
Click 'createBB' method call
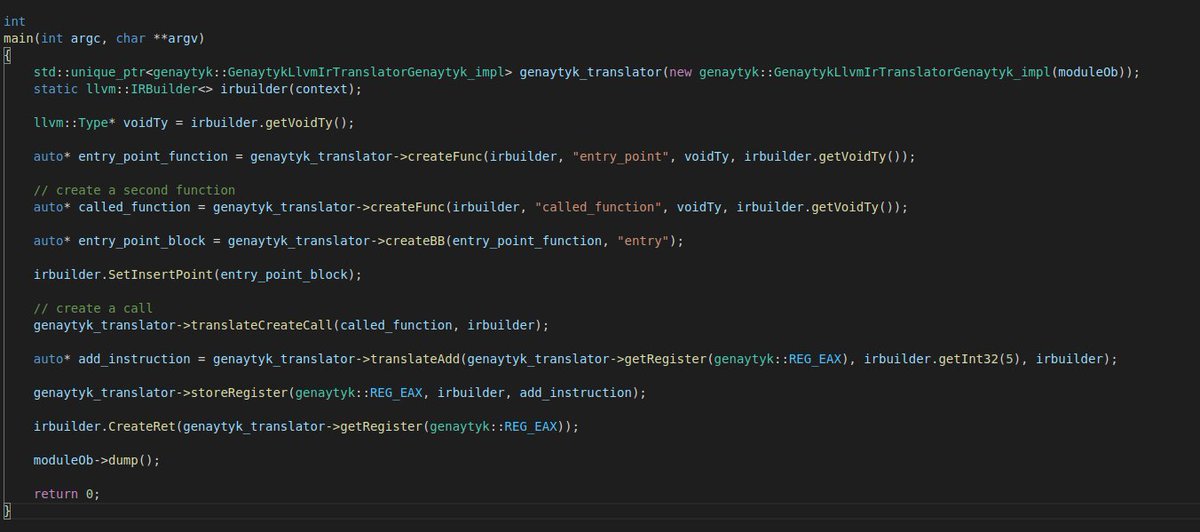[x=414, y=241]
